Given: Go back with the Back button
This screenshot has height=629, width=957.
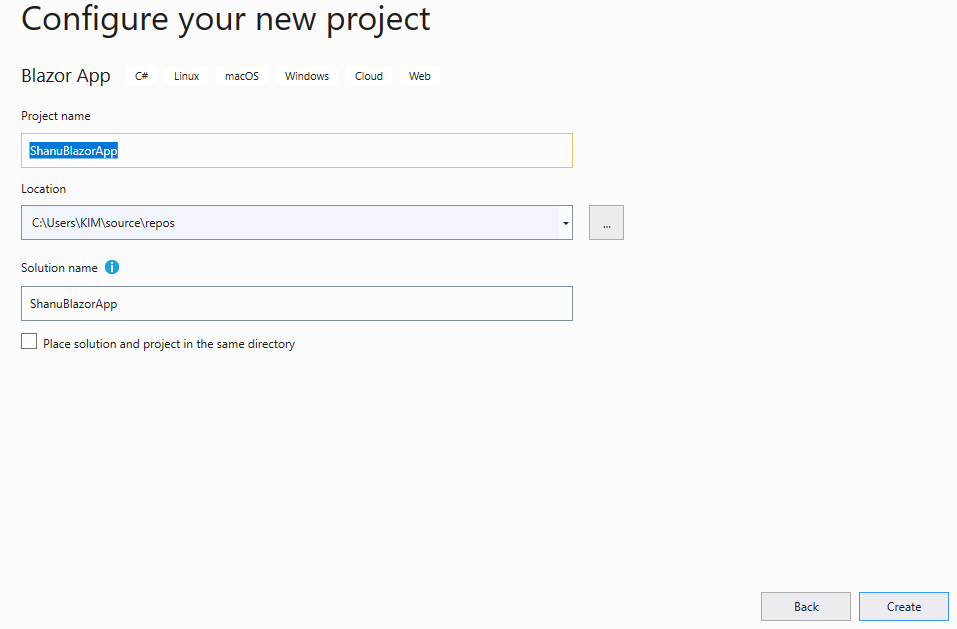Looking at the screenshot, I should pyautogui.click(x=806, y=606).
